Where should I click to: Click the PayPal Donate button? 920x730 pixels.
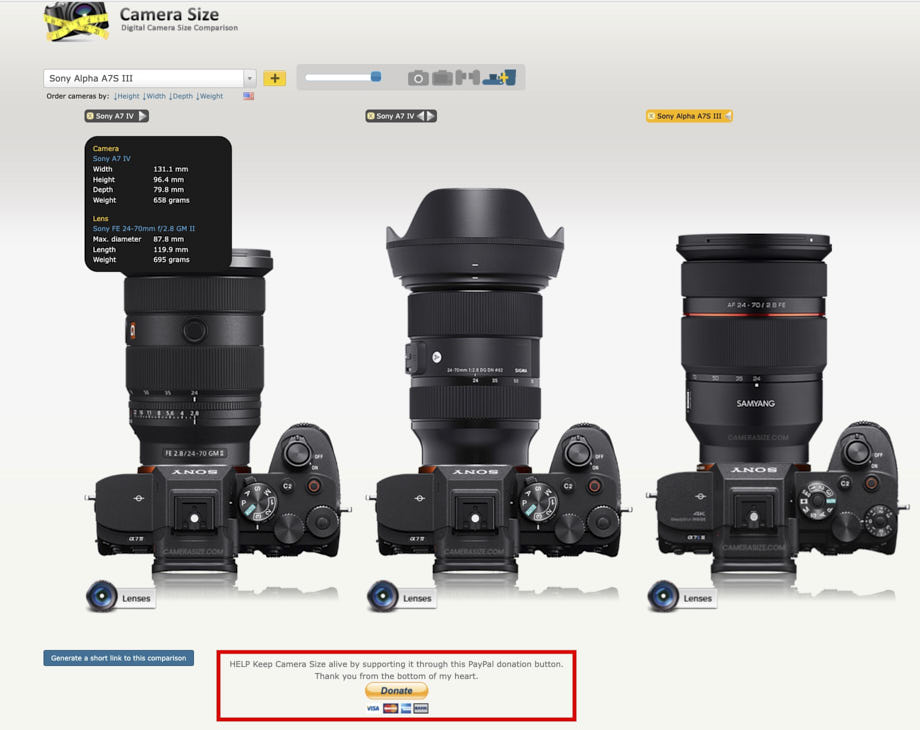click(397, 691)
